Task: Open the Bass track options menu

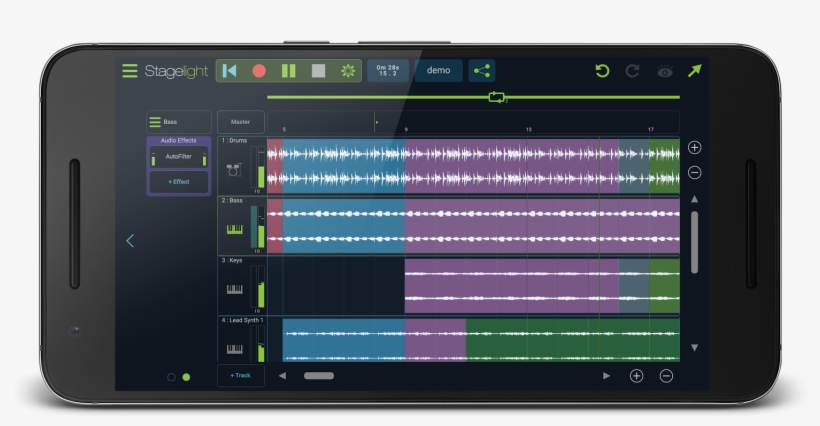Action: (x=155, y=122)
